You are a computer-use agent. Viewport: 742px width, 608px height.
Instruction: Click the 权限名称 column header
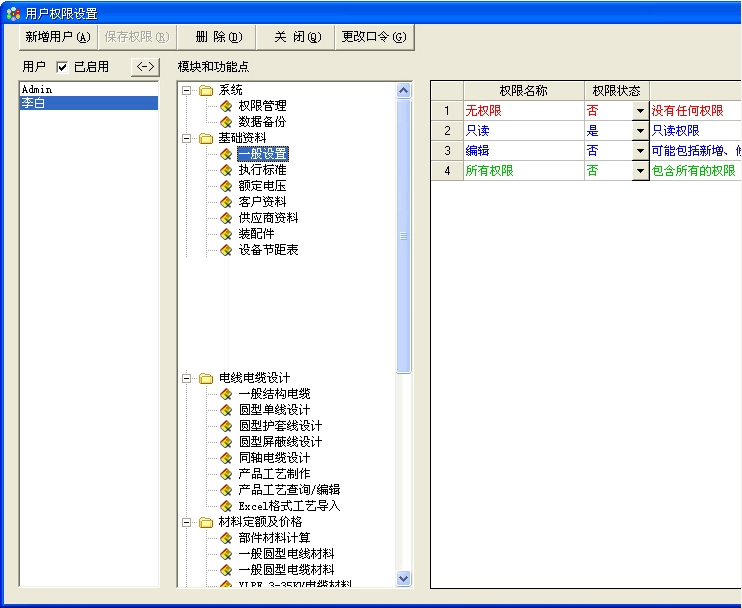pos(523,91)
